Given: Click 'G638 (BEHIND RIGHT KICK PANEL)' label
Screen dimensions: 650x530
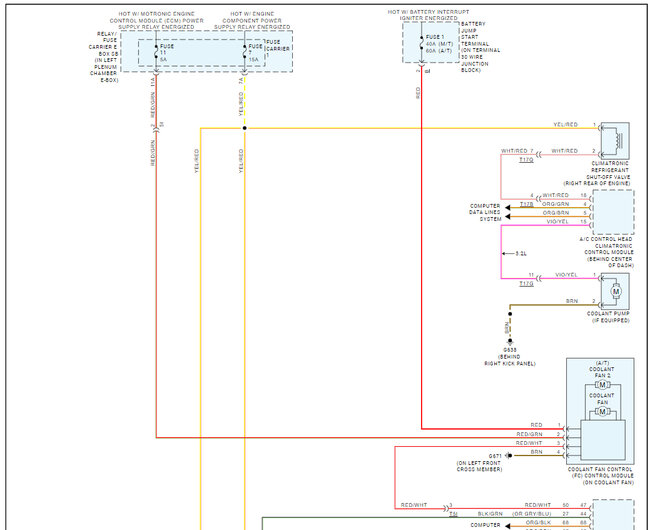Looking at the screenshot, I should [x=510, y=357].
